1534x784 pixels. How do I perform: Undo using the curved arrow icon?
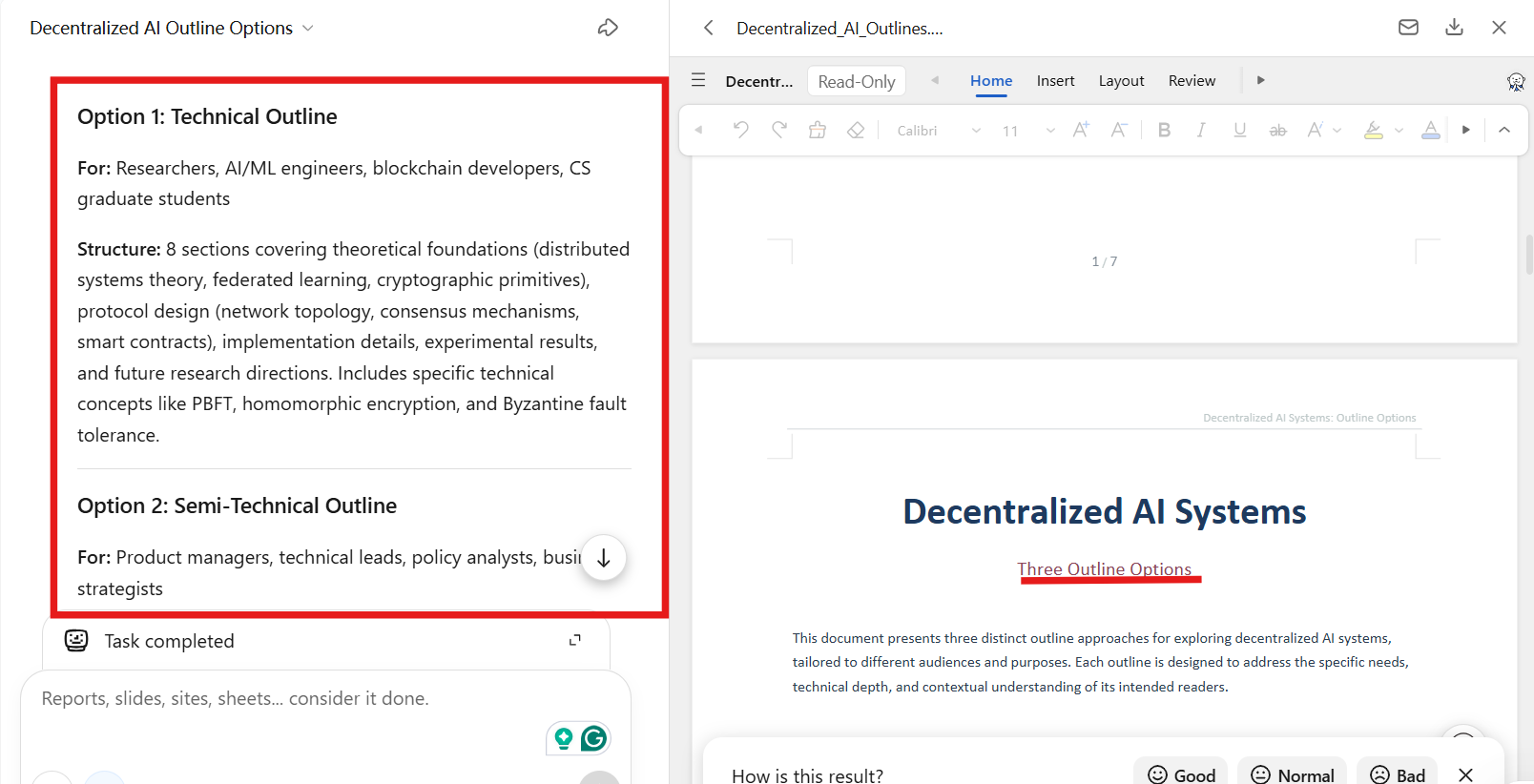[x=740, y=130]
